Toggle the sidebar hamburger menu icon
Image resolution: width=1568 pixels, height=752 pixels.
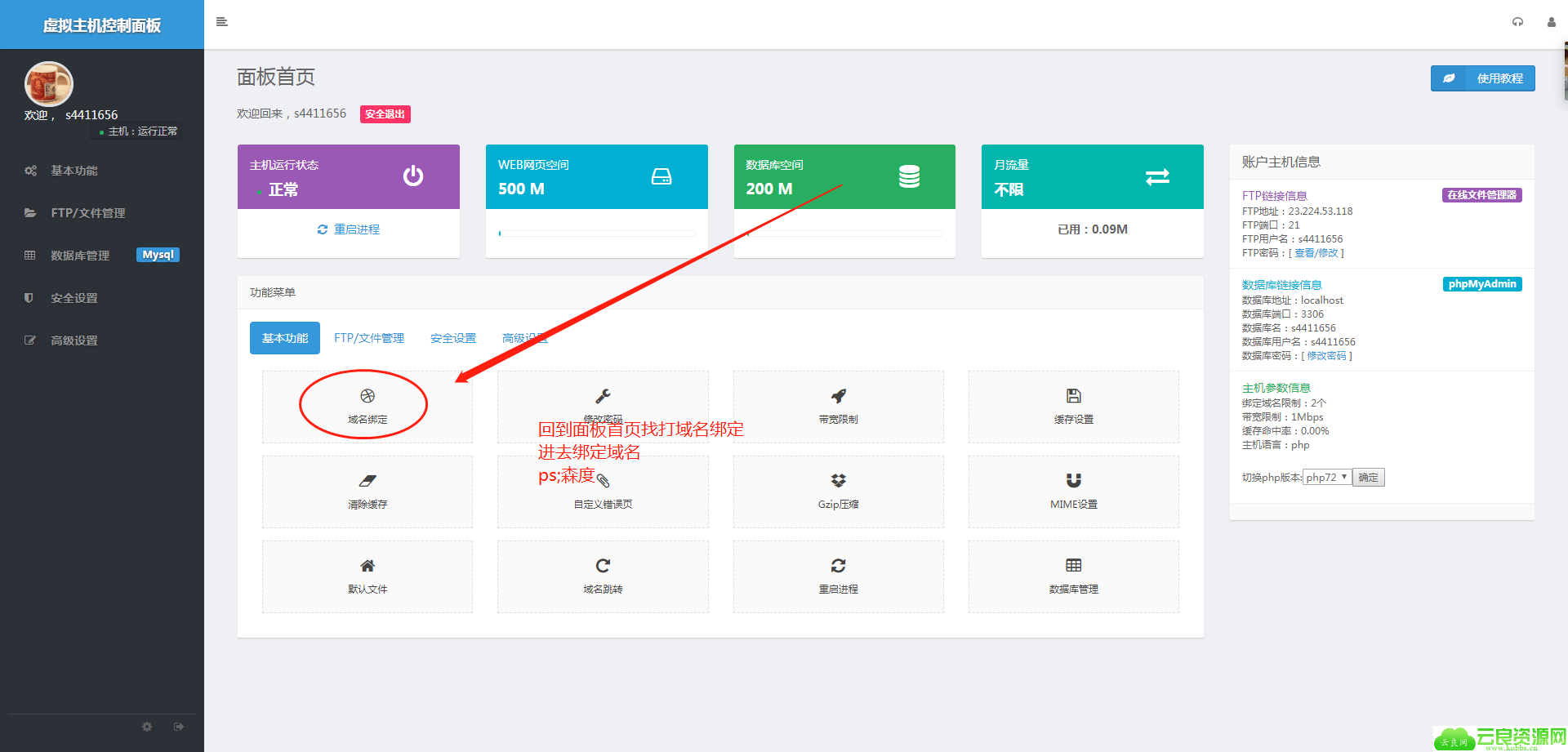(221, 22)
